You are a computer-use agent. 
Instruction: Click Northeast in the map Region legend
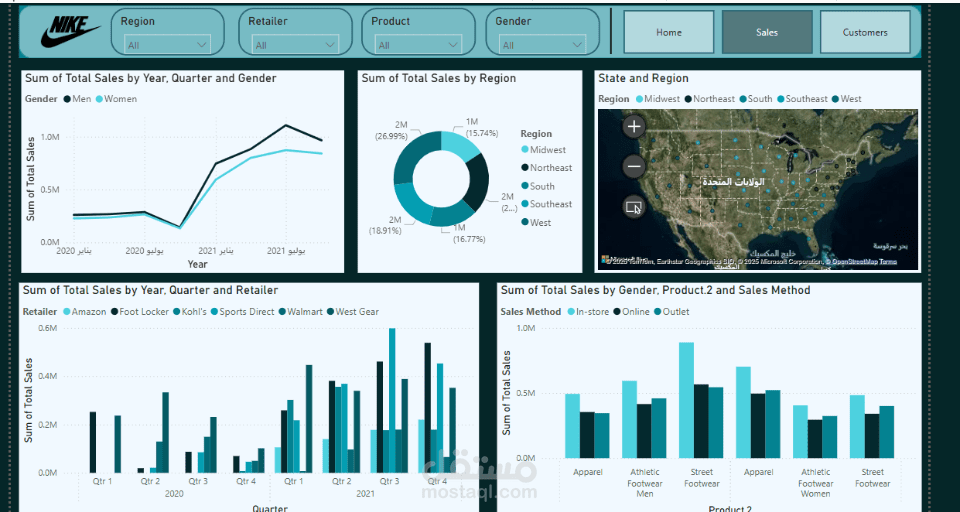coord(710,99)
